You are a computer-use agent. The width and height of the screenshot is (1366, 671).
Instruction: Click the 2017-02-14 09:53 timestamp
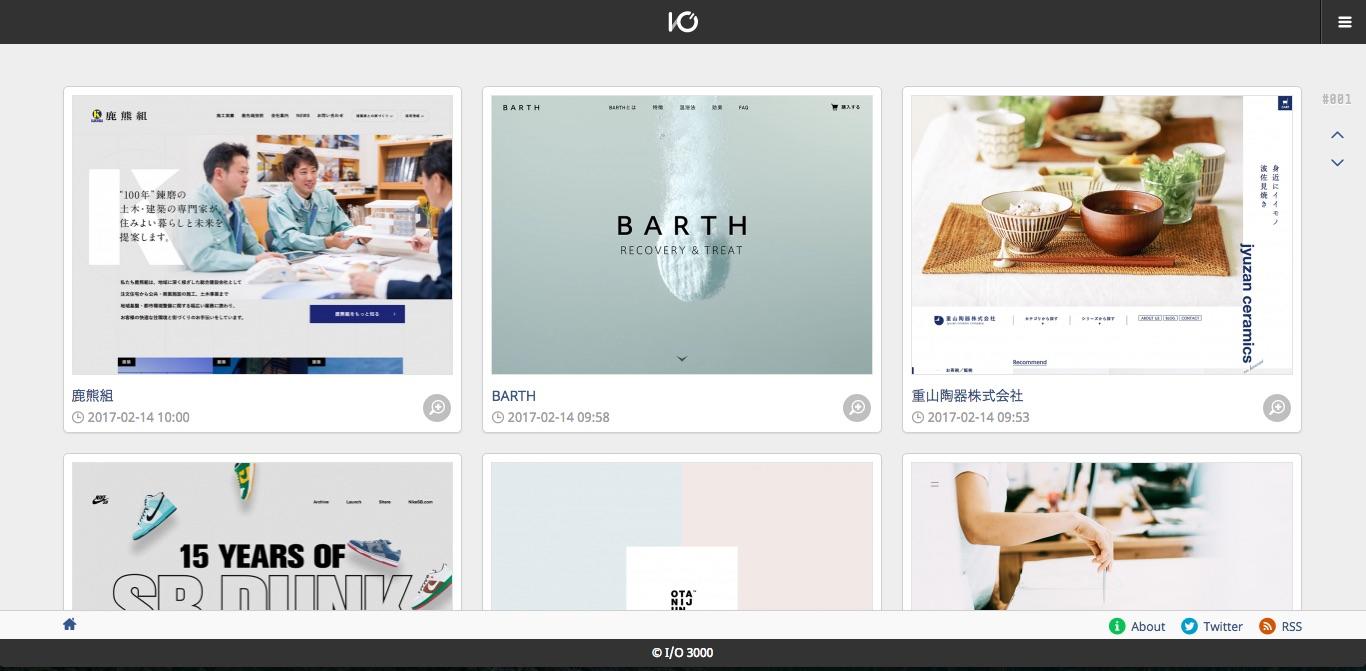[x=978, y=417]
